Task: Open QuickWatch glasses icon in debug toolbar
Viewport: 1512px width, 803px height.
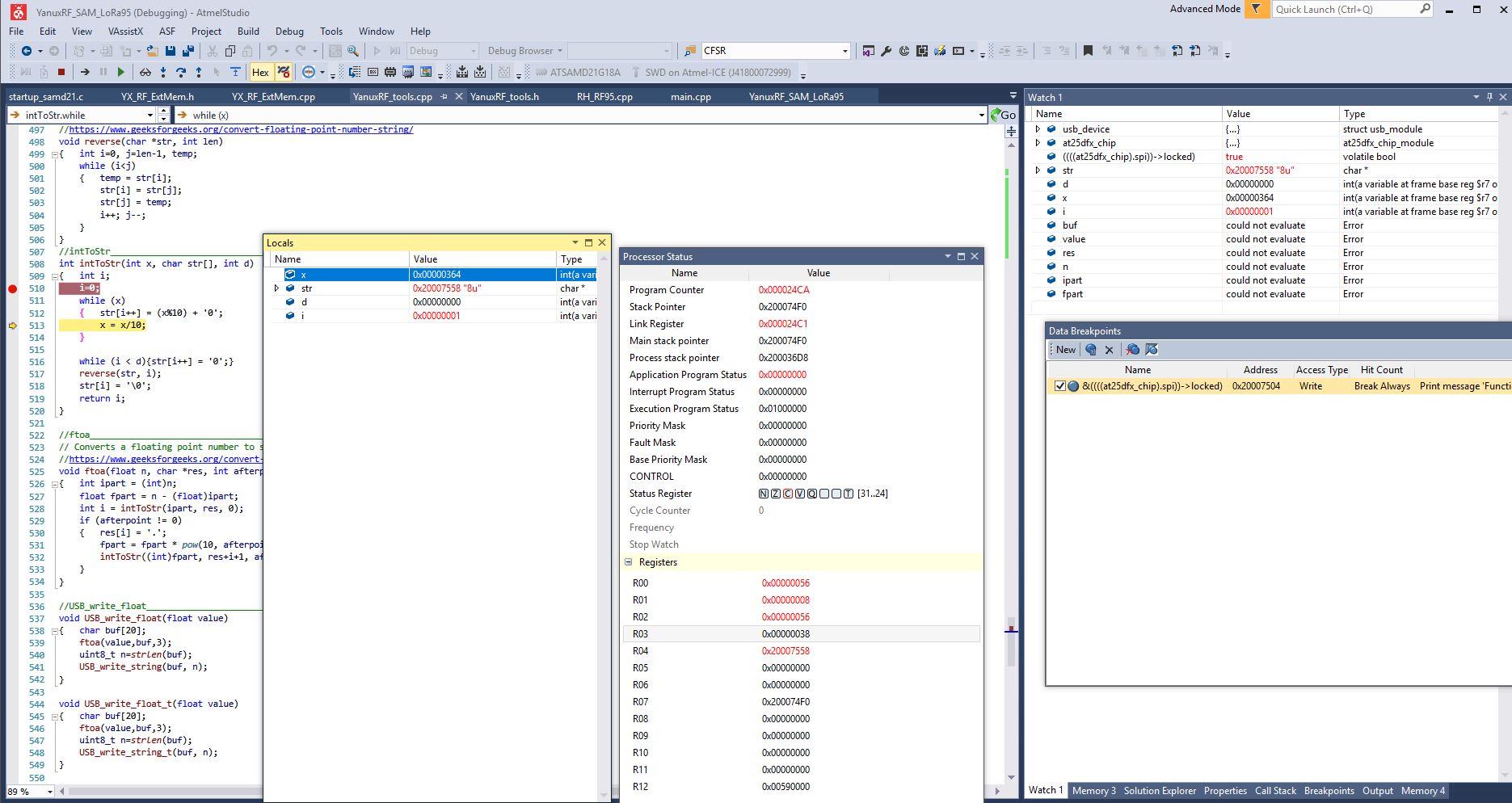Action: tap(145, 72)
